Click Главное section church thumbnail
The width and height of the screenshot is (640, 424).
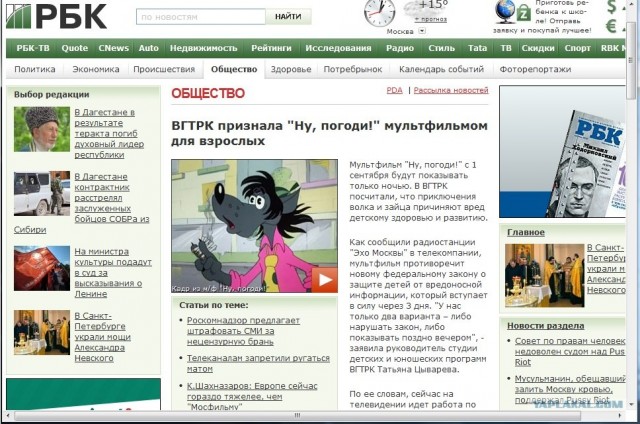(x=544, y=275)
